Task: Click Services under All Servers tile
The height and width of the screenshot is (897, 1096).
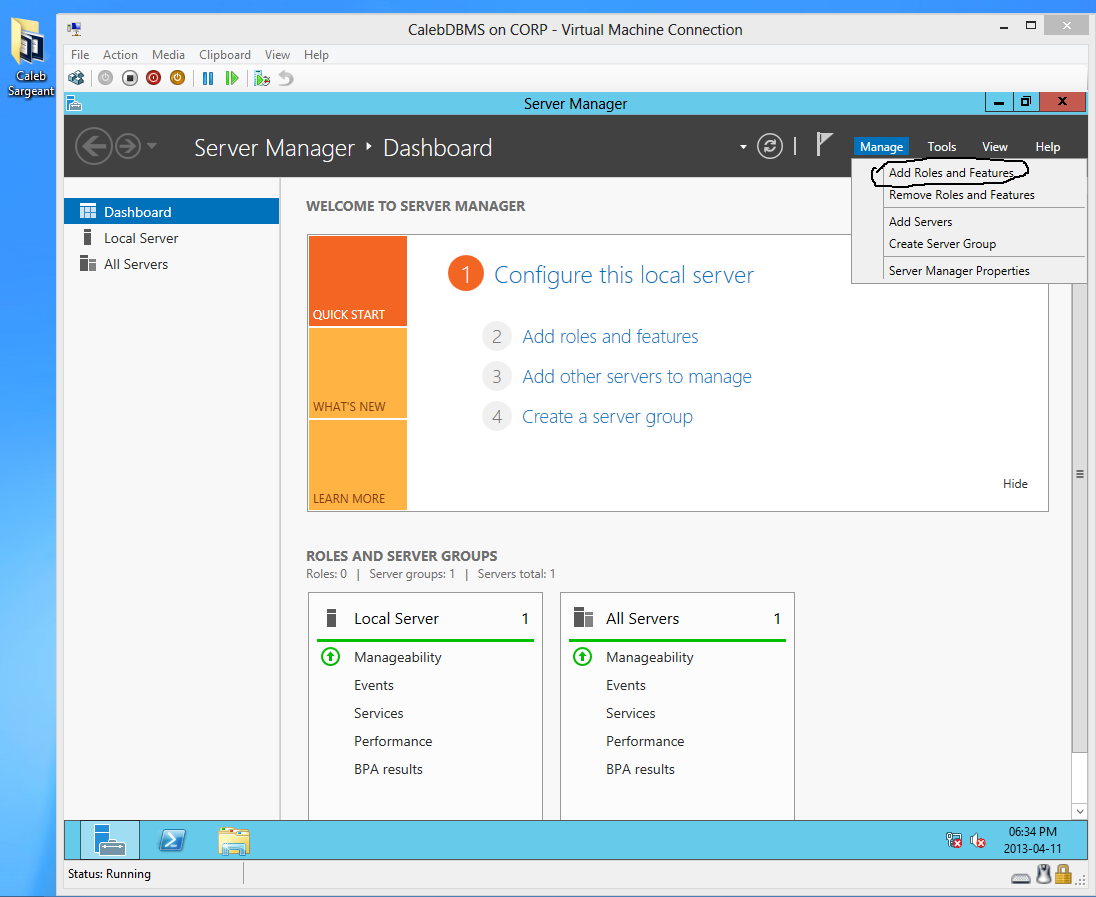Action: point(630,713)
